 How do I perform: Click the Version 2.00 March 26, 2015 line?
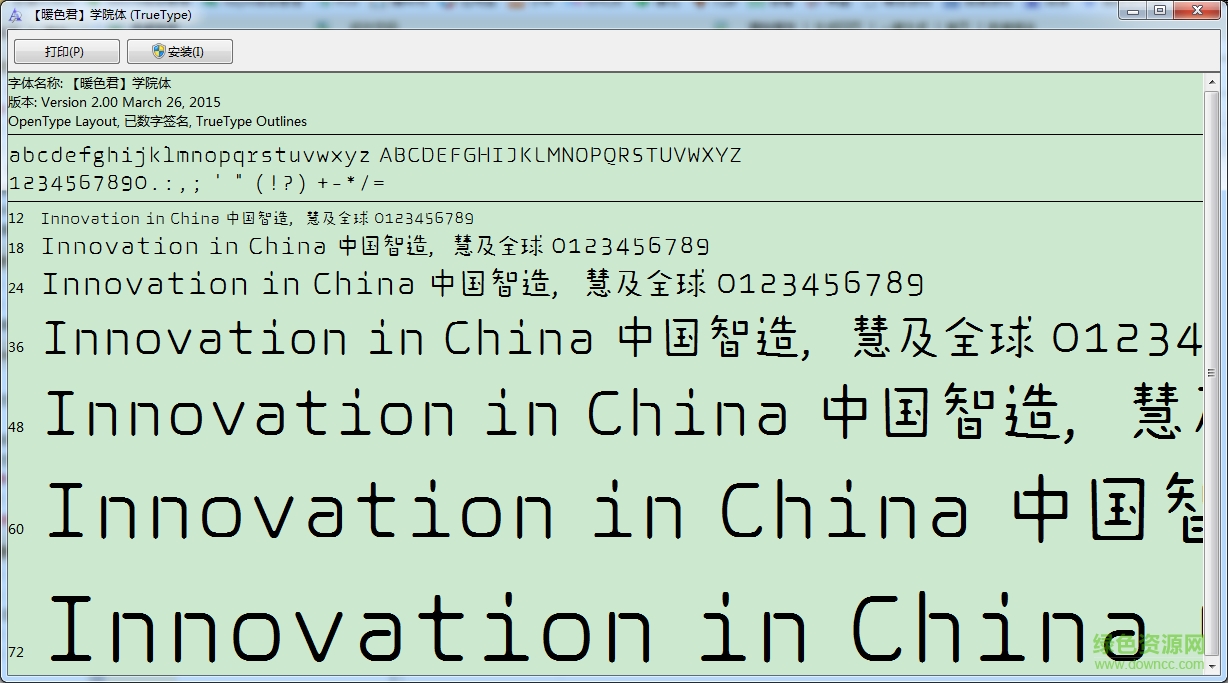[x=112, y=102]
